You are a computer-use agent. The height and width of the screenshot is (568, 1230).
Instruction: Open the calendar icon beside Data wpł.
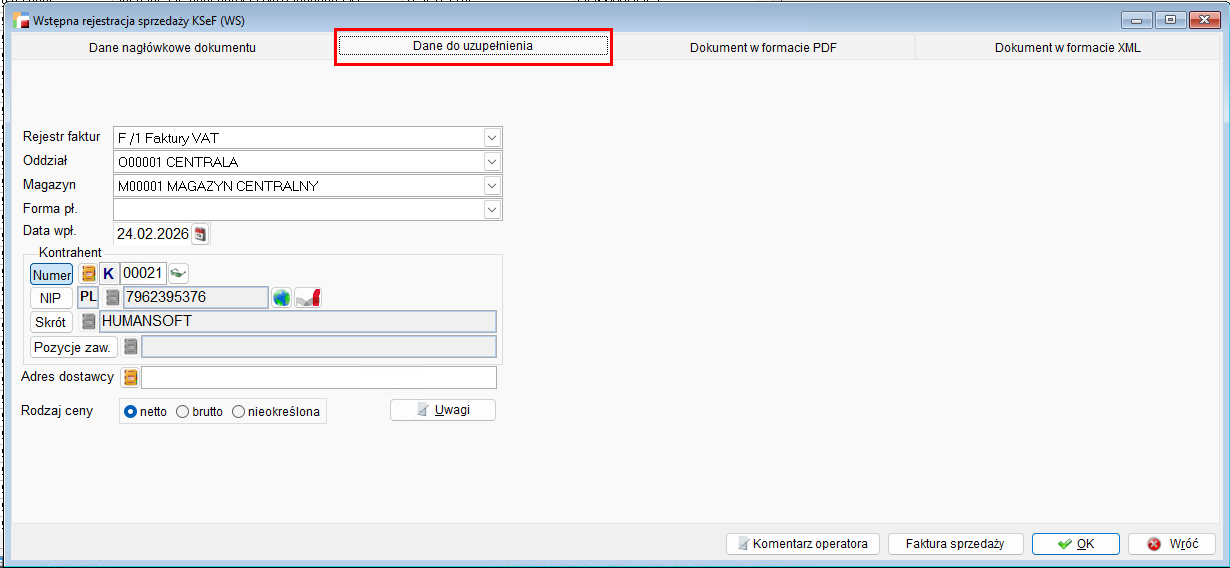pyautogui.click(x=201, y=234)
